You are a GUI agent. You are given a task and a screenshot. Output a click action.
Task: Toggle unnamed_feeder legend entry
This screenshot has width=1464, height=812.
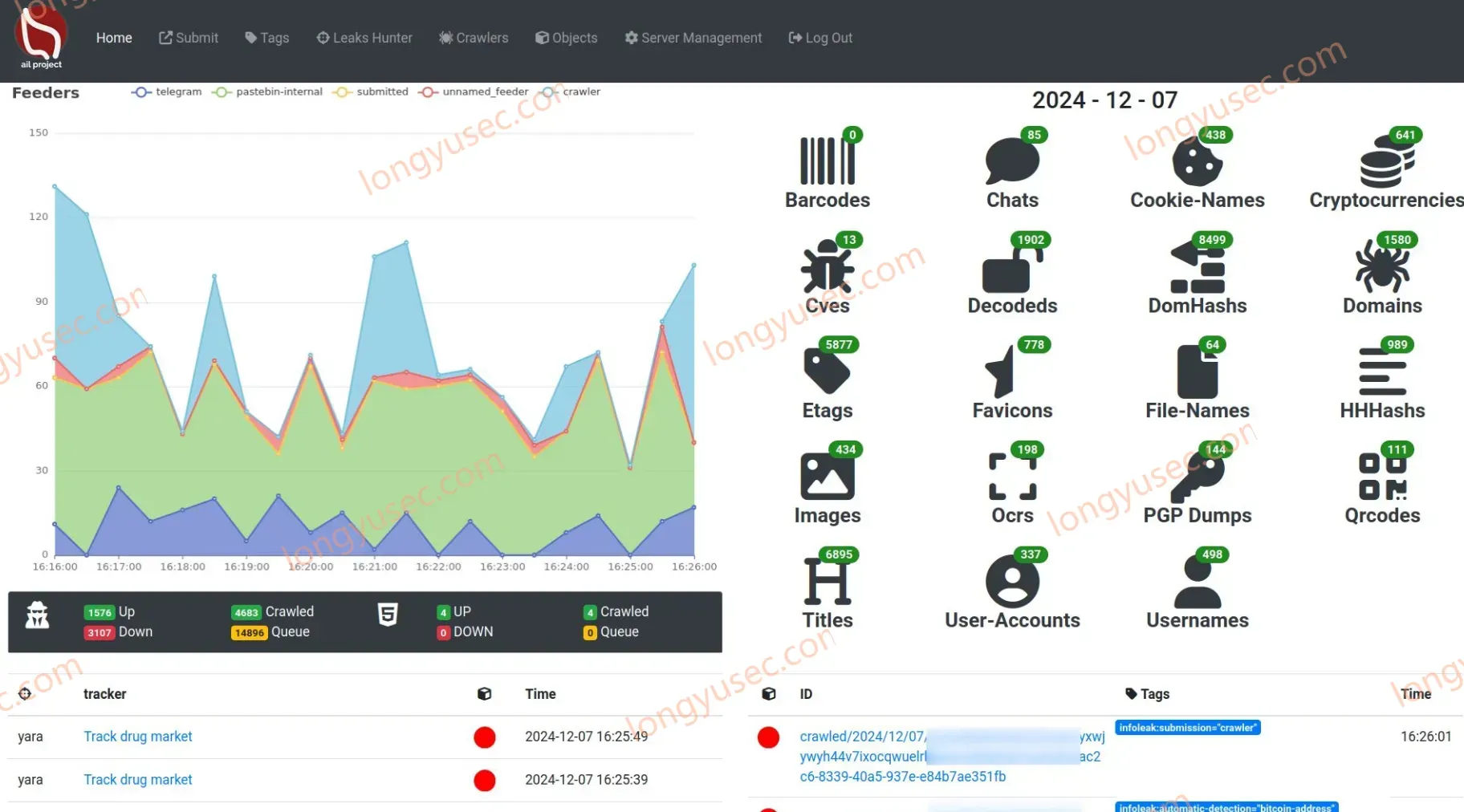(474, 91)
